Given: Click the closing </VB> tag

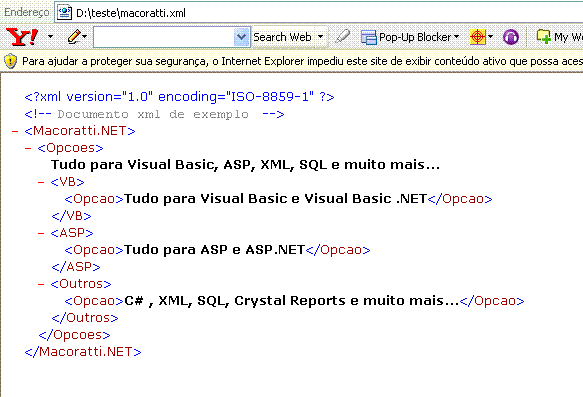Looking at the screenshot, I should pos(71,216).
